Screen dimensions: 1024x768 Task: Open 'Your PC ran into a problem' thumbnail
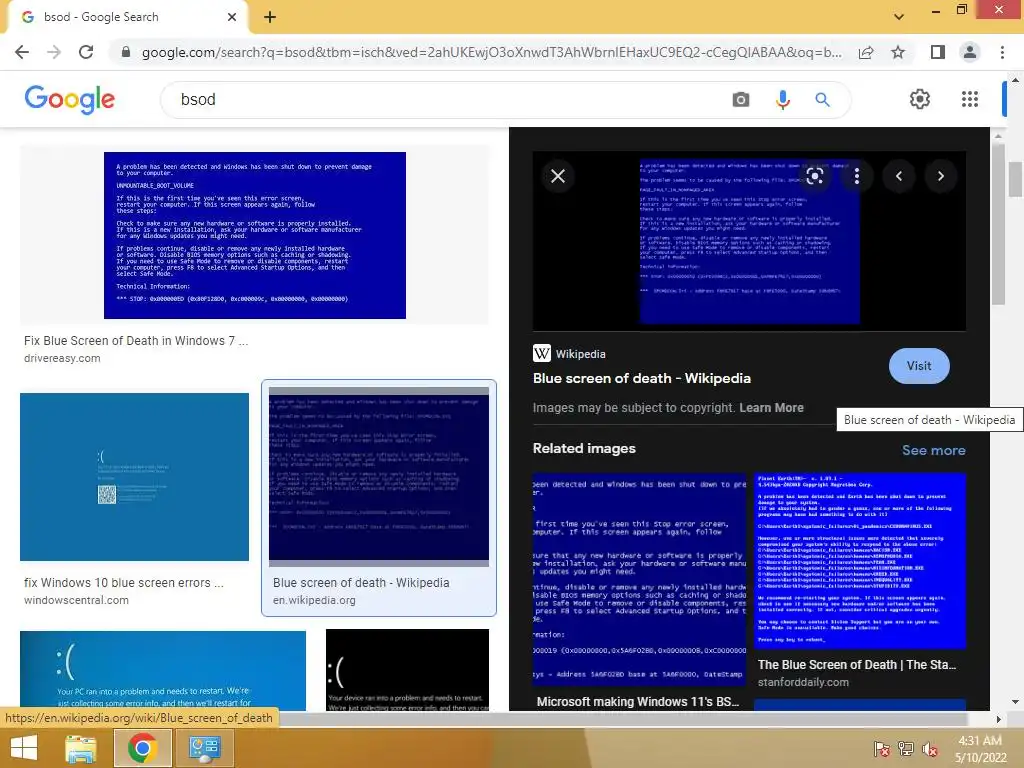[x=163, y=671]
